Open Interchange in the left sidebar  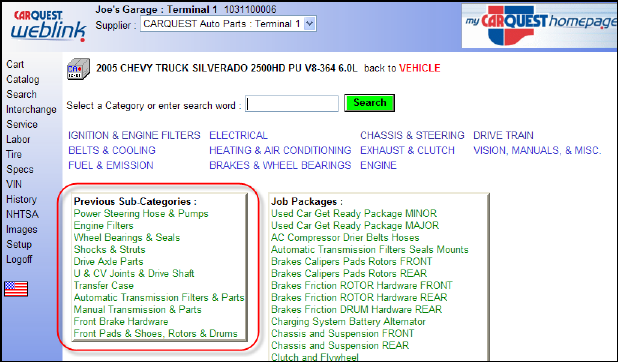point(31,109)
